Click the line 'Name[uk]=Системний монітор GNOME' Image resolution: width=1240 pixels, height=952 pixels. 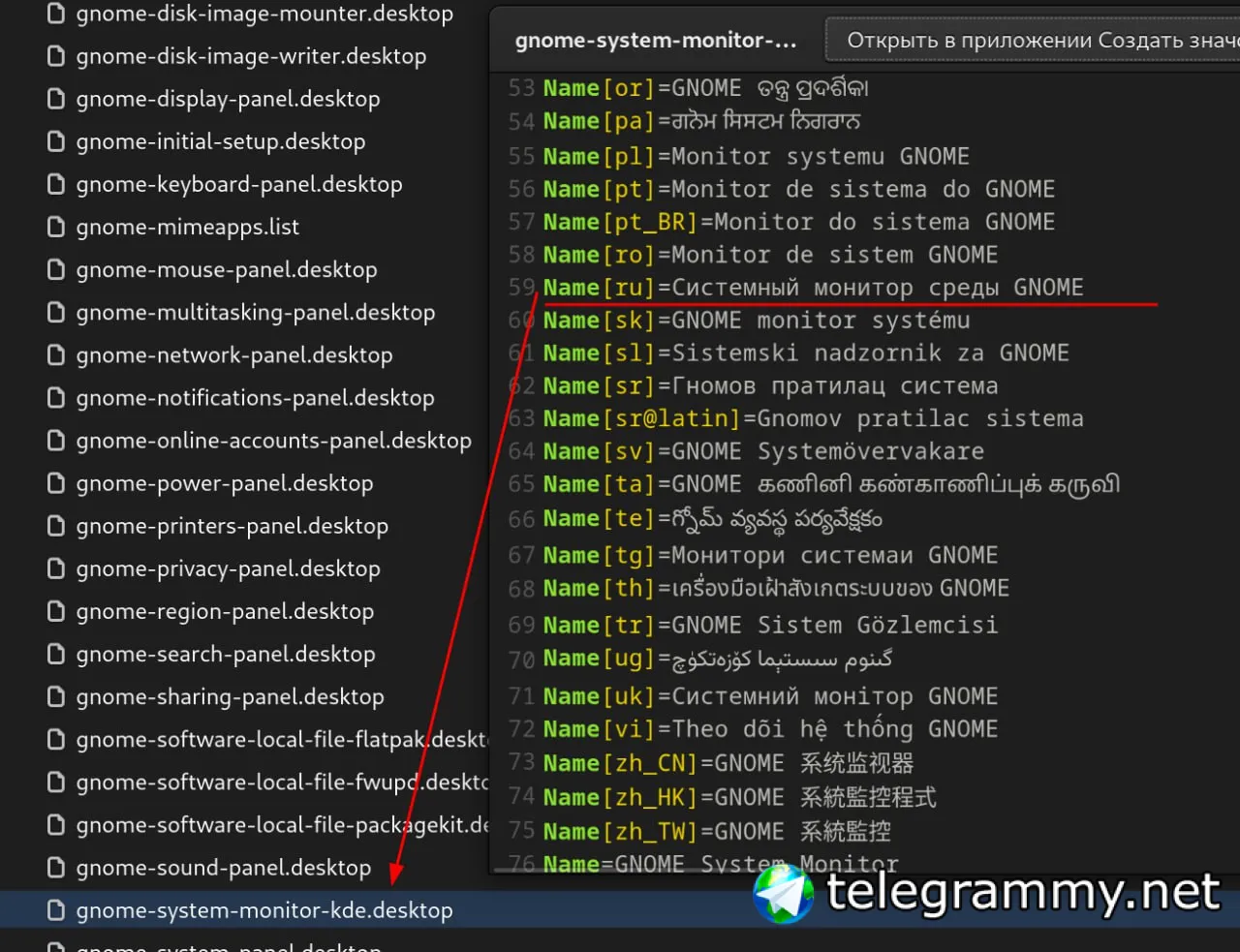pyautogui.click(x=770, y=696)
